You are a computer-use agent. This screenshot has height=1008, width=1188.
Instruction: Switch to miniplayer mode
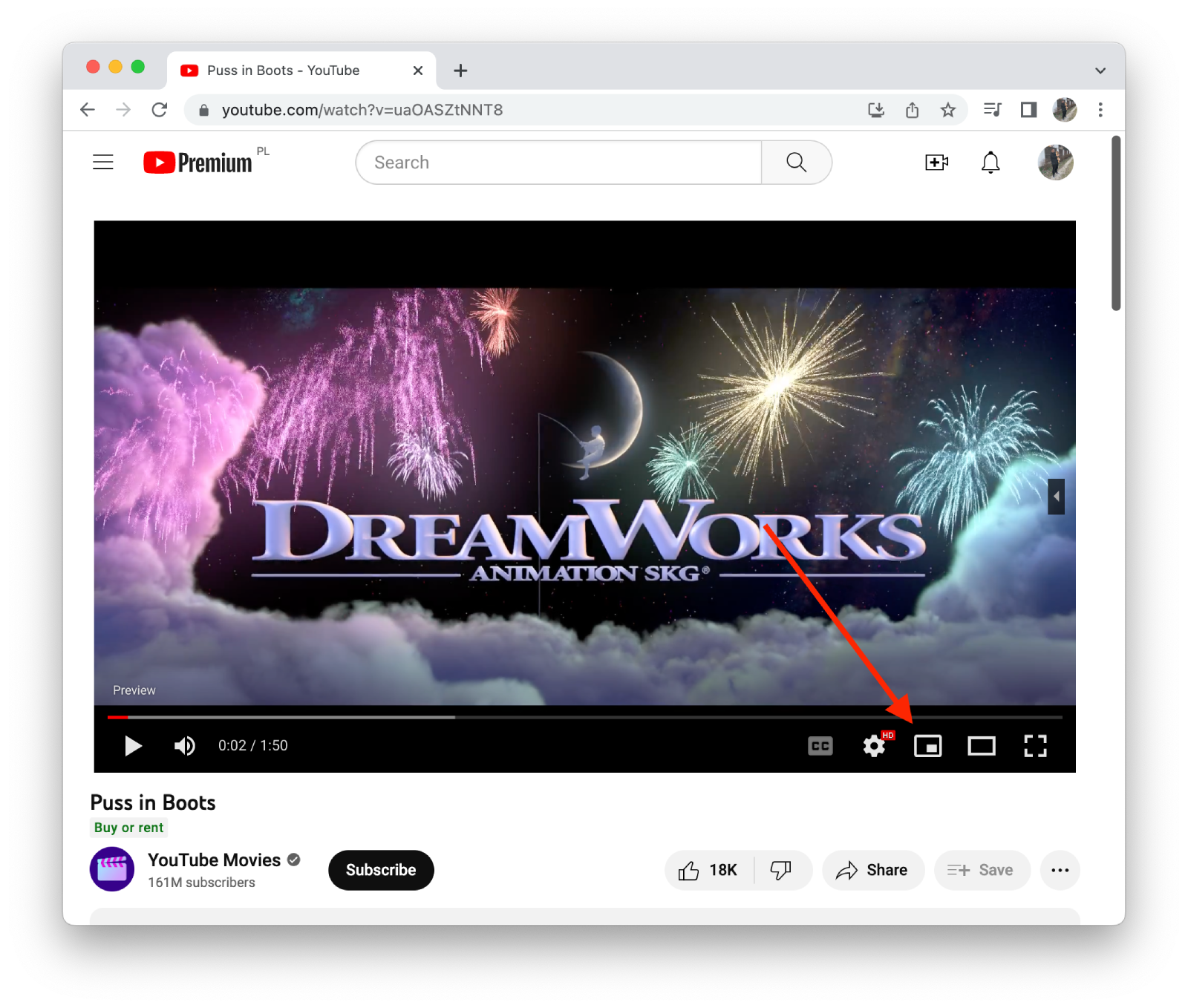pos(927,746)
